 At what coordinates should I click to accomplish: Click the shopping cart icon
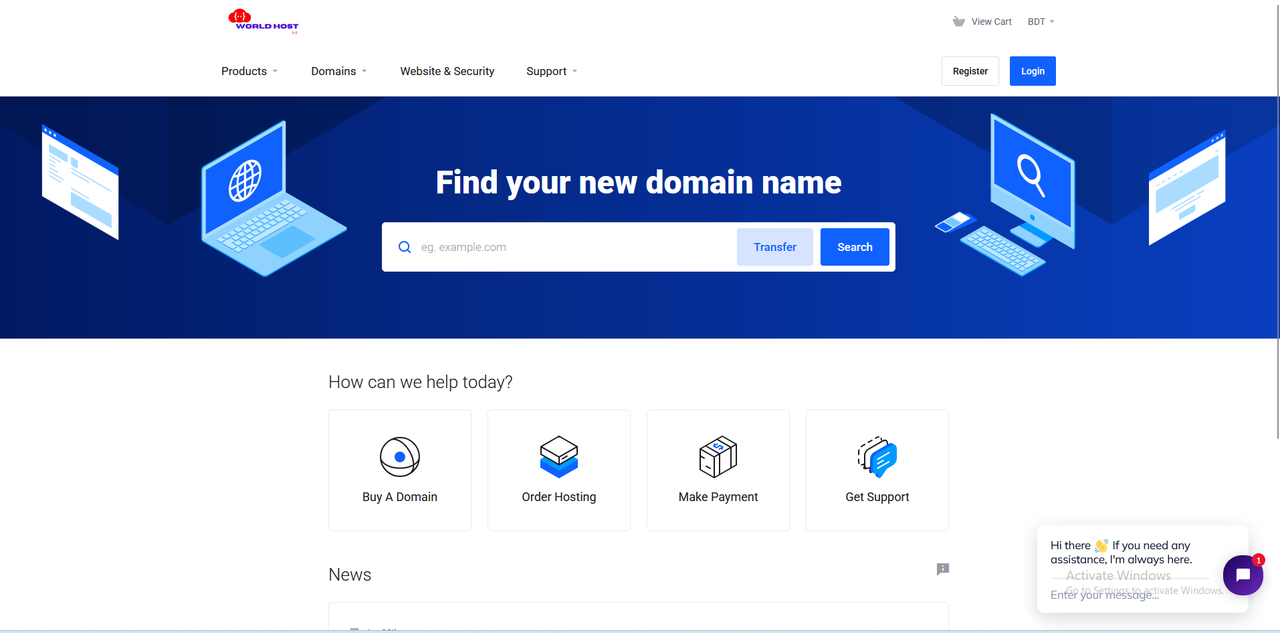tap(959, 21)
